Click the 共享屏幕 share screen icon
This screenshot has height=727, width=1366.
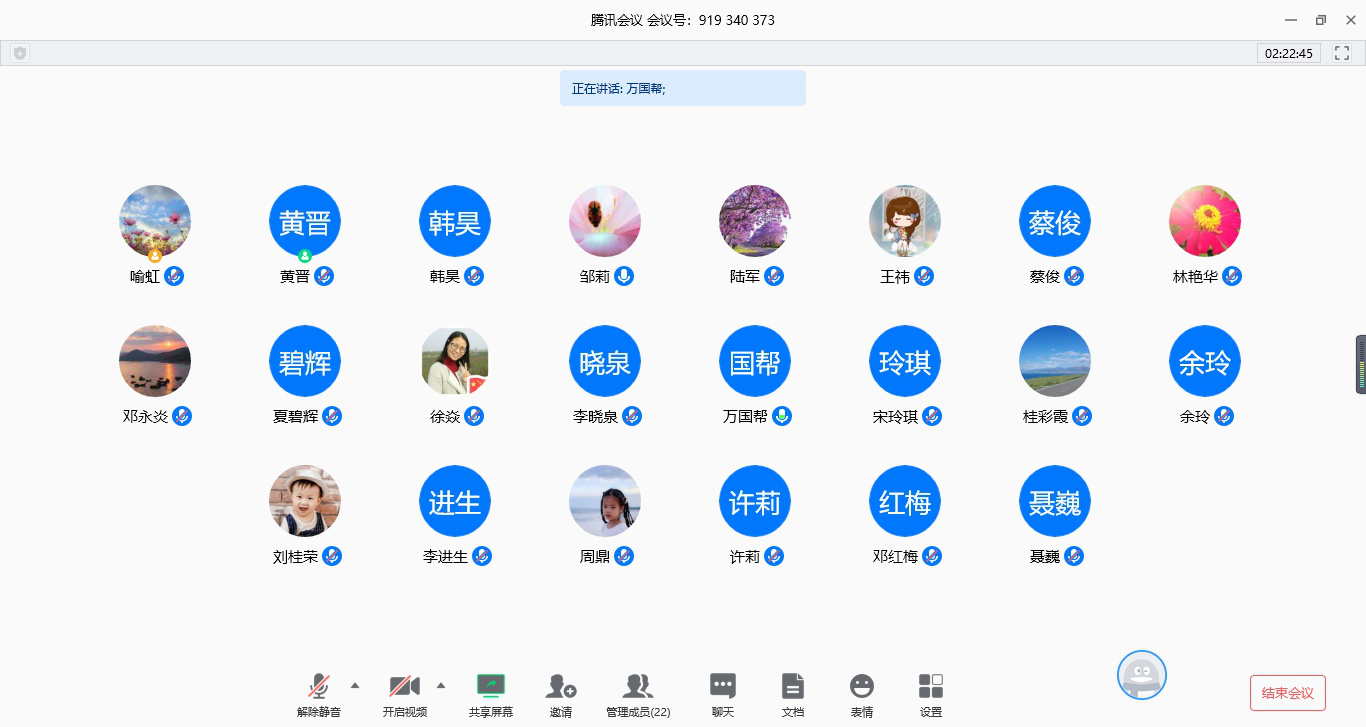tap(490, 686)
